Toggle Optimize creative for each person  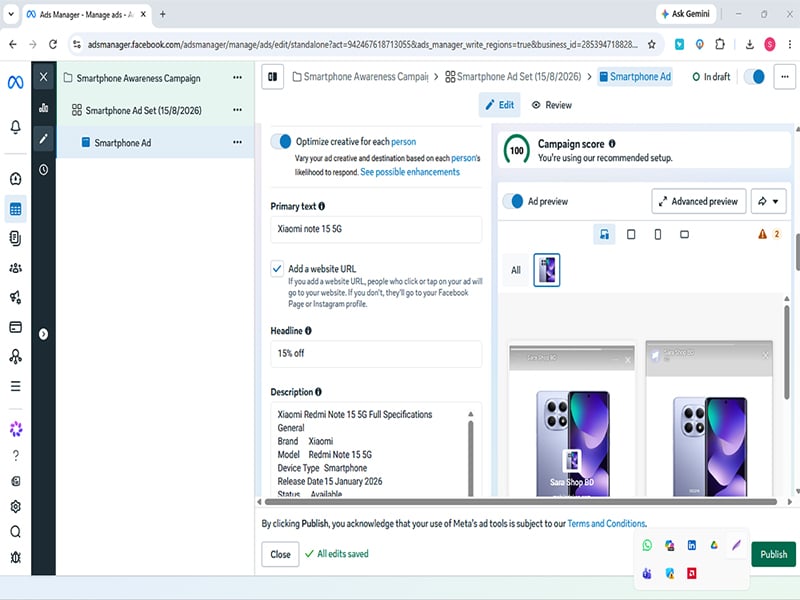point(281,141)
